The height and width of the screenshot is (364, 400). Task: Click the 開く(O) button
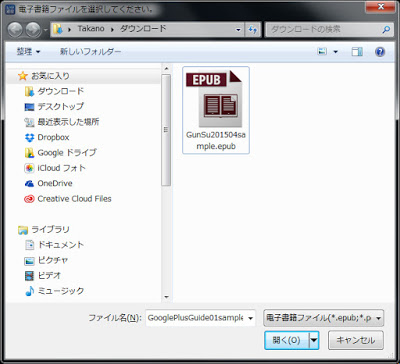(287, 340)
